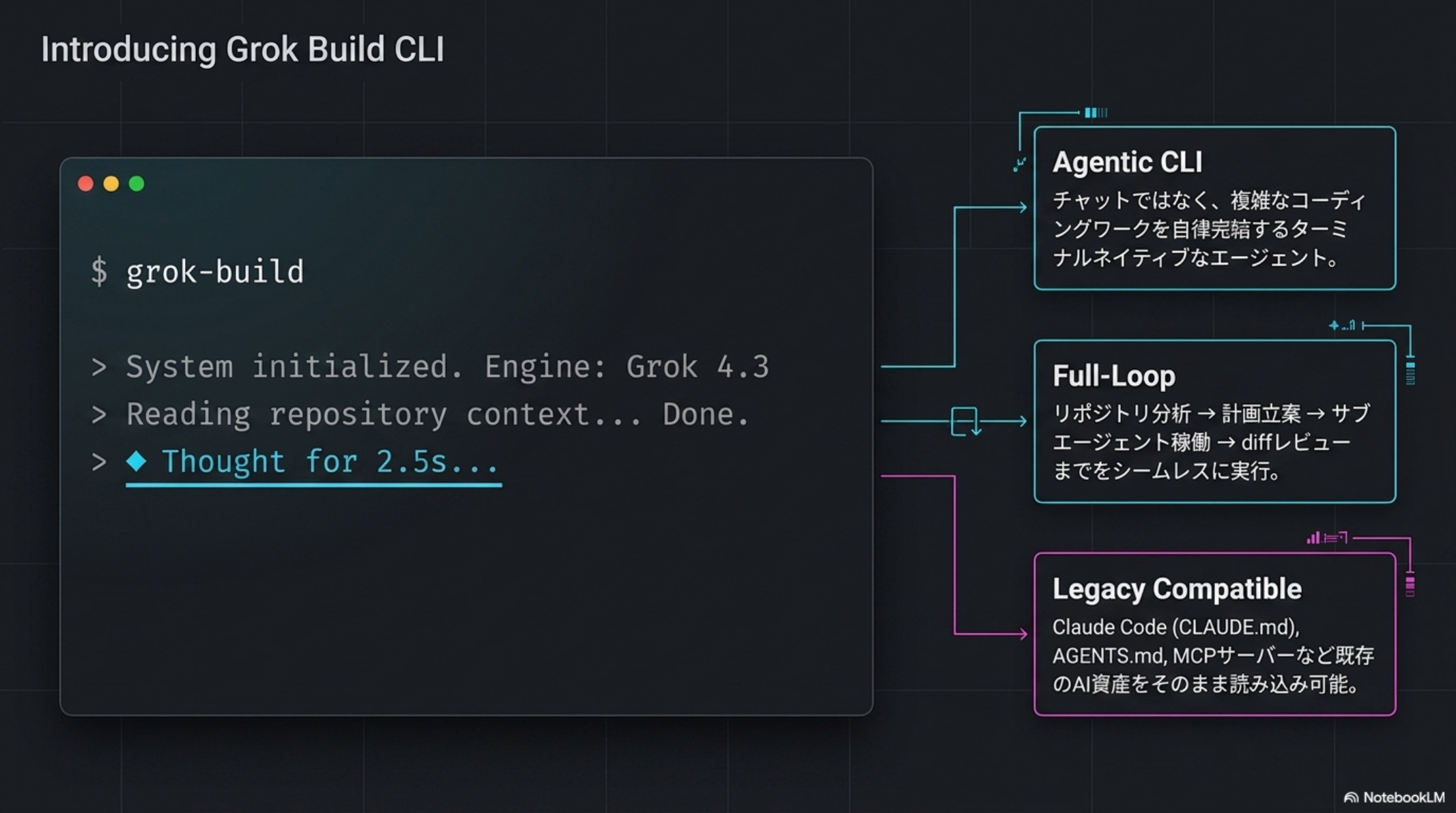Image resolution: width=1456 pixels, height=813 pixels.
Task: Click 'System initialized. Engine: Grok 4.3' line
Action: (x=431, y=367)
